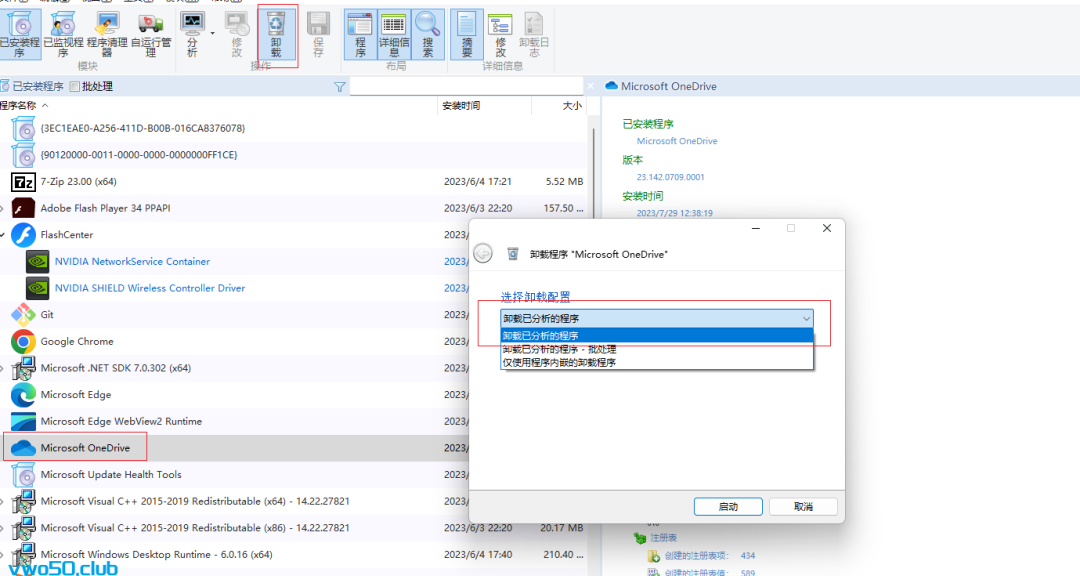Click install time 2023/7/29 12:38:19
Image resolution: width=1080 pixels, height=576 pixels.
point(674,213)
